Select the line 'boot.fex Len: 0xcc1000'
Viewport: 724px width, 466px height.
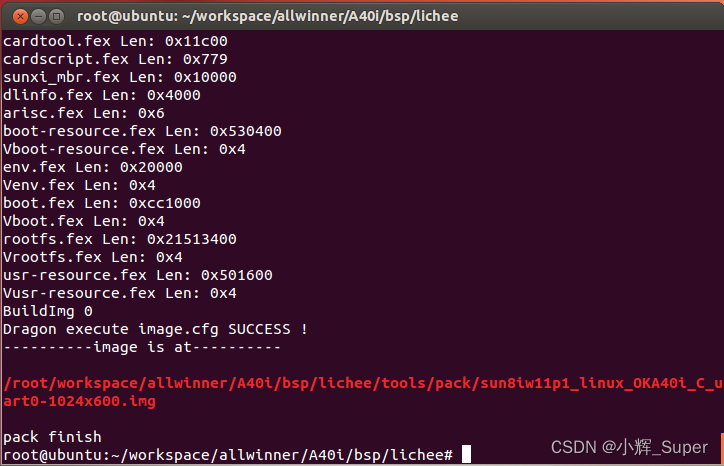[x=102, y=203]
